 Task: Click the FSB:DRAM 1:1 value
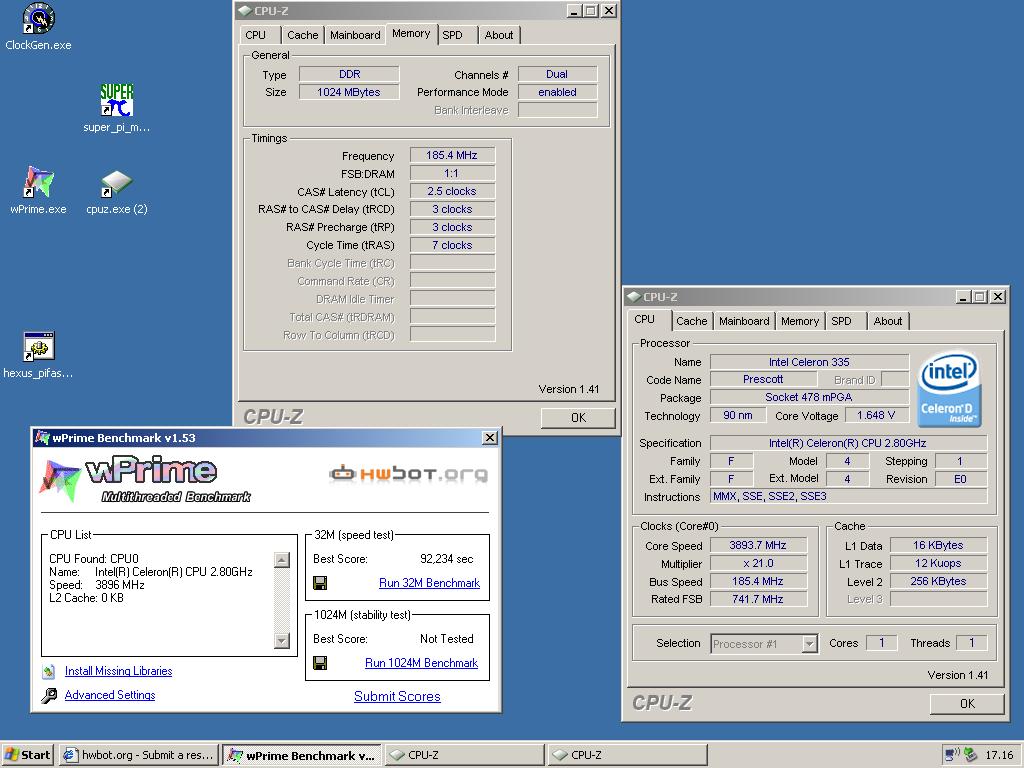click(x=452, y=174)
